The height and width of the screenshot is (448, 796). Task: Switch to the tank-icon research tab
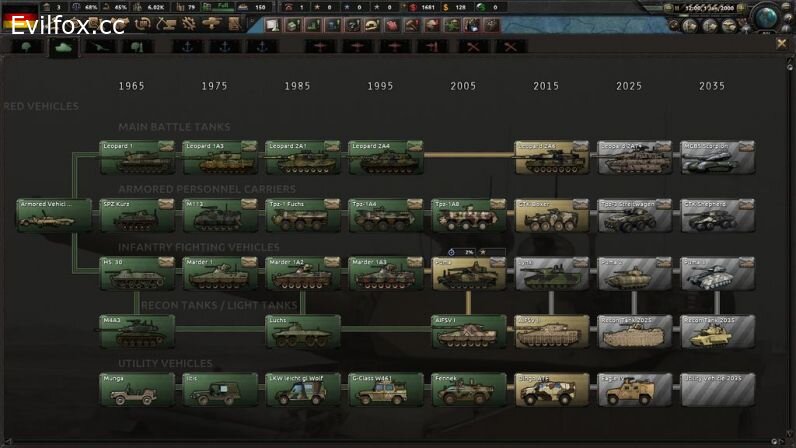tap(61, 47)
